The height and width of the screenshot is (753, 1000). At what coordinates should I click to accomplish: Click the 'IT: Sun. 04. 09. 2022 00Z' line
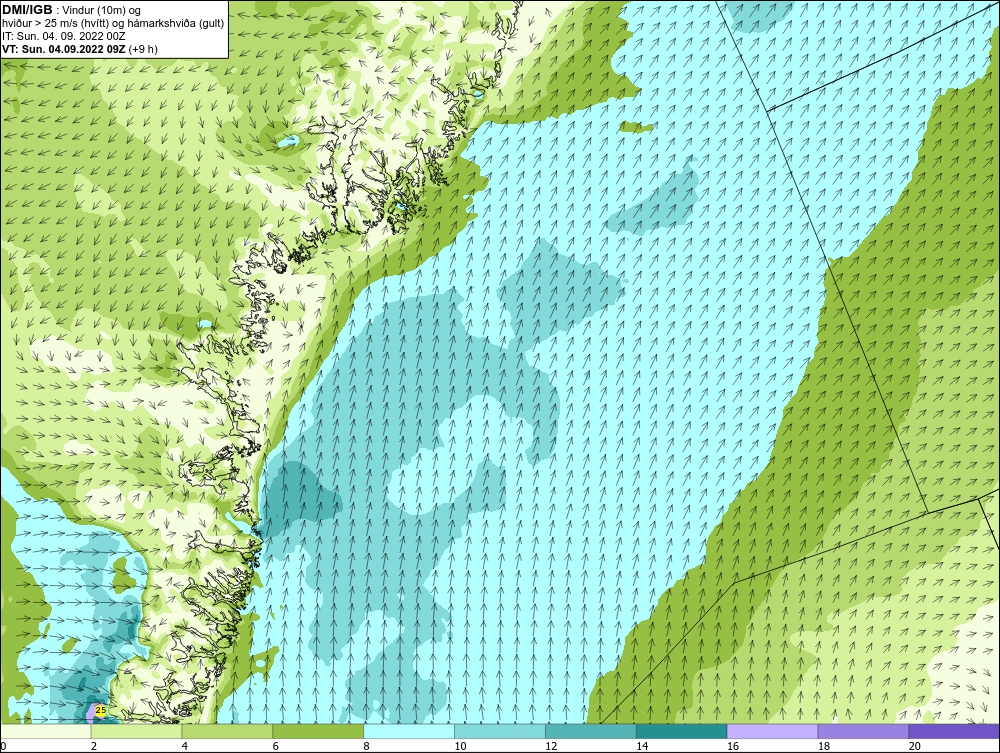click(64, 36)
